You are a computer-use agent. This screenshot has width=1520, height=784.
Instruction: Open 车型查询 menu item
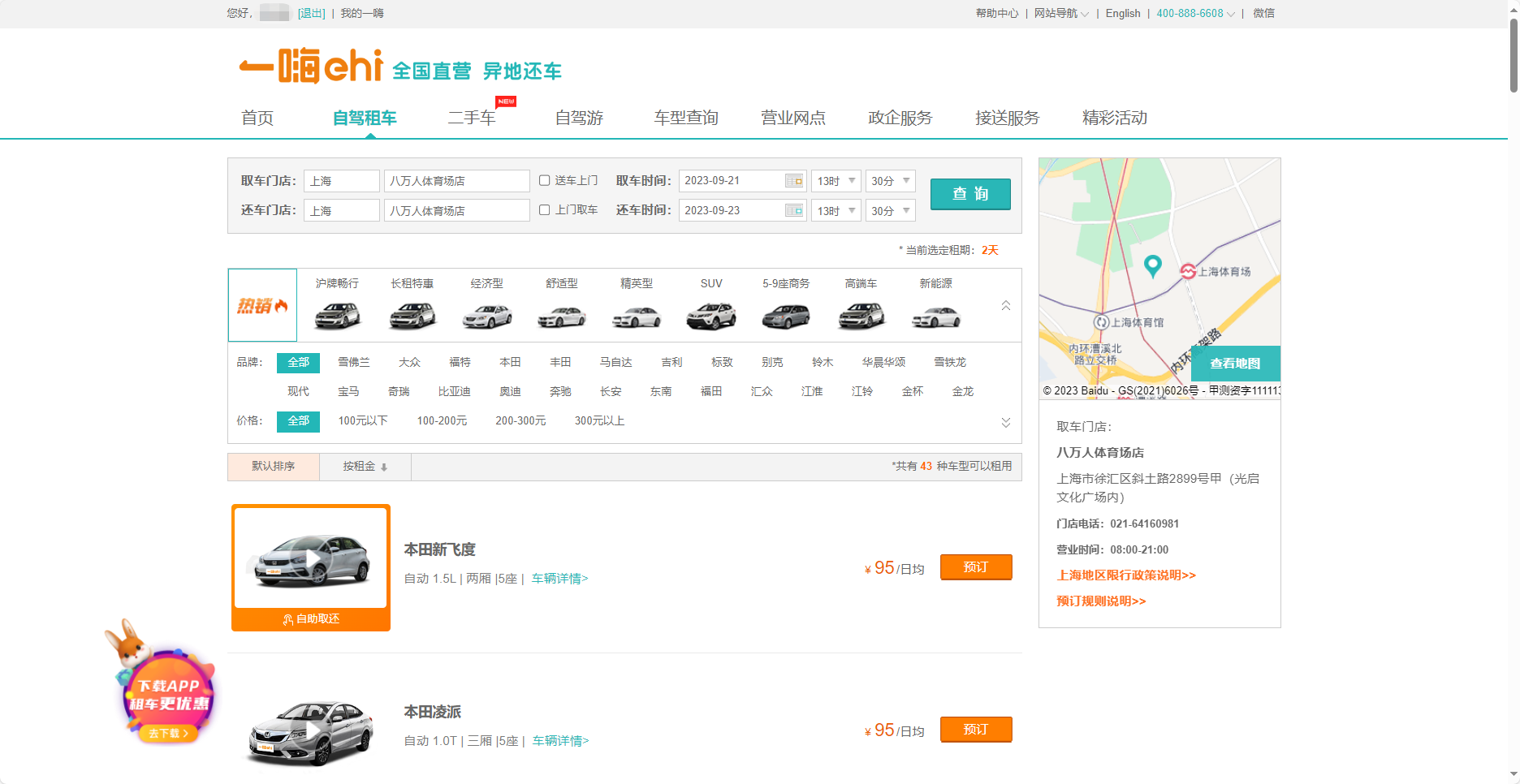686,118
